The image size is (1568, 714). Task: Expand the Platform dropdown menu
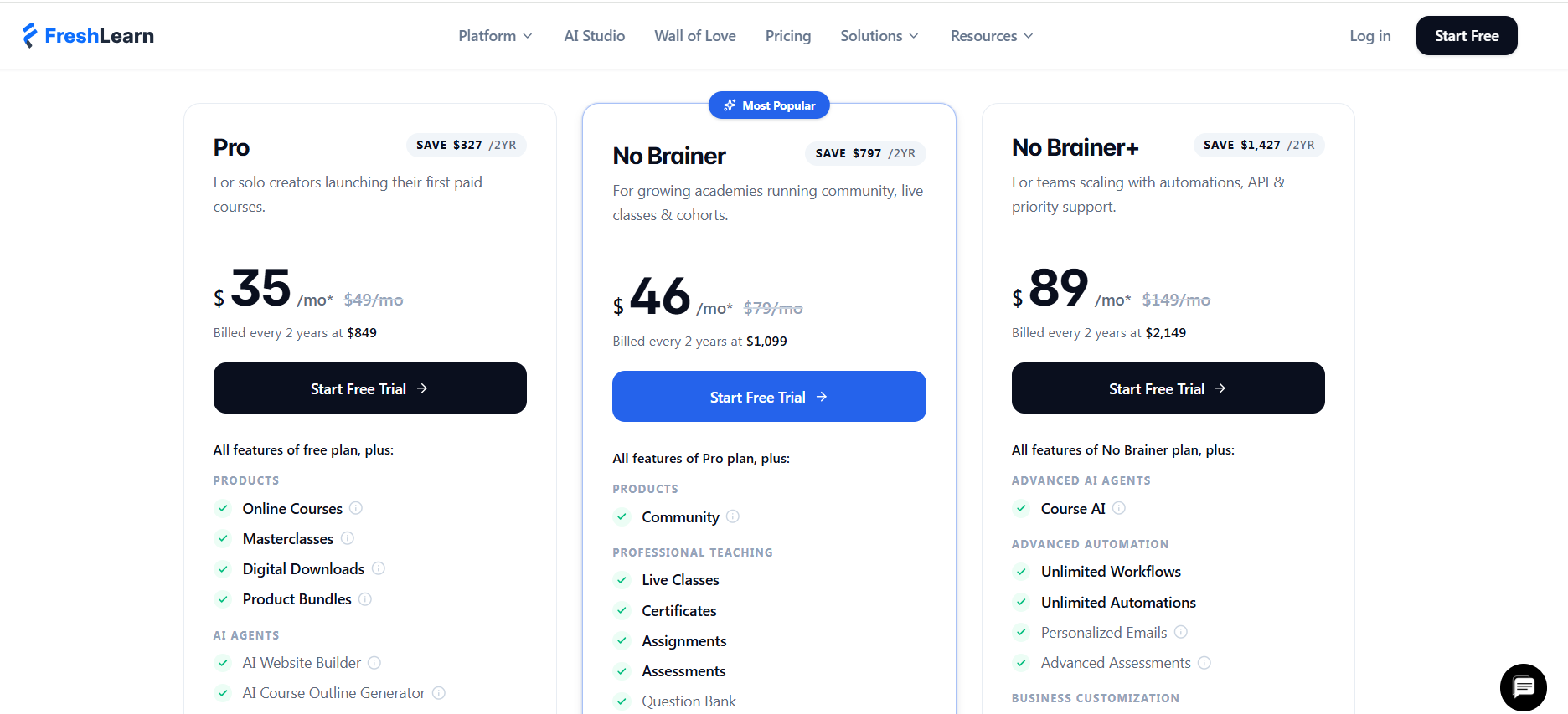[x=495, y=36]
